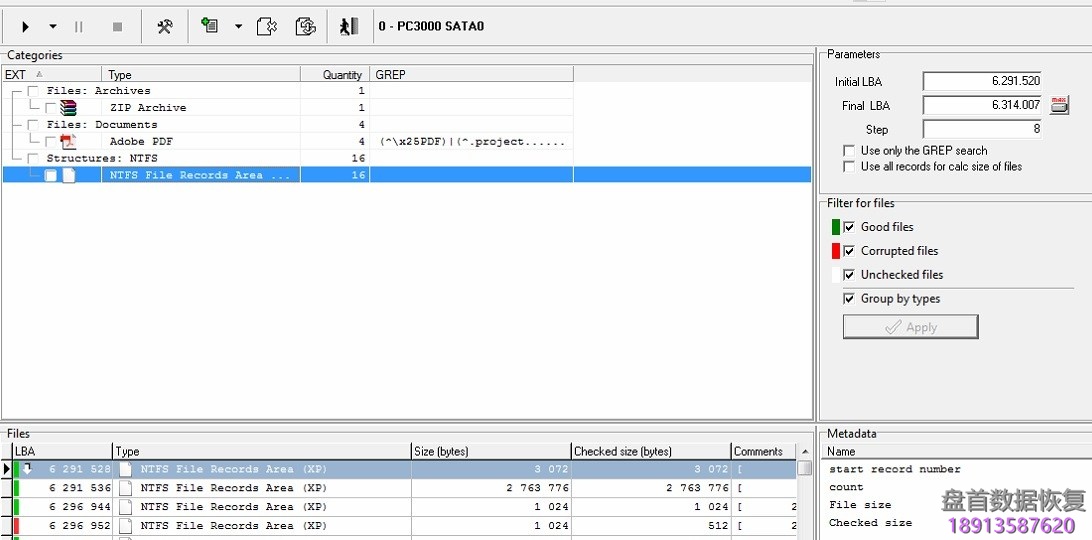Select 'start record number' in Metadata
This screenshot has width=1092, height=540.
(x=894, y=469)
